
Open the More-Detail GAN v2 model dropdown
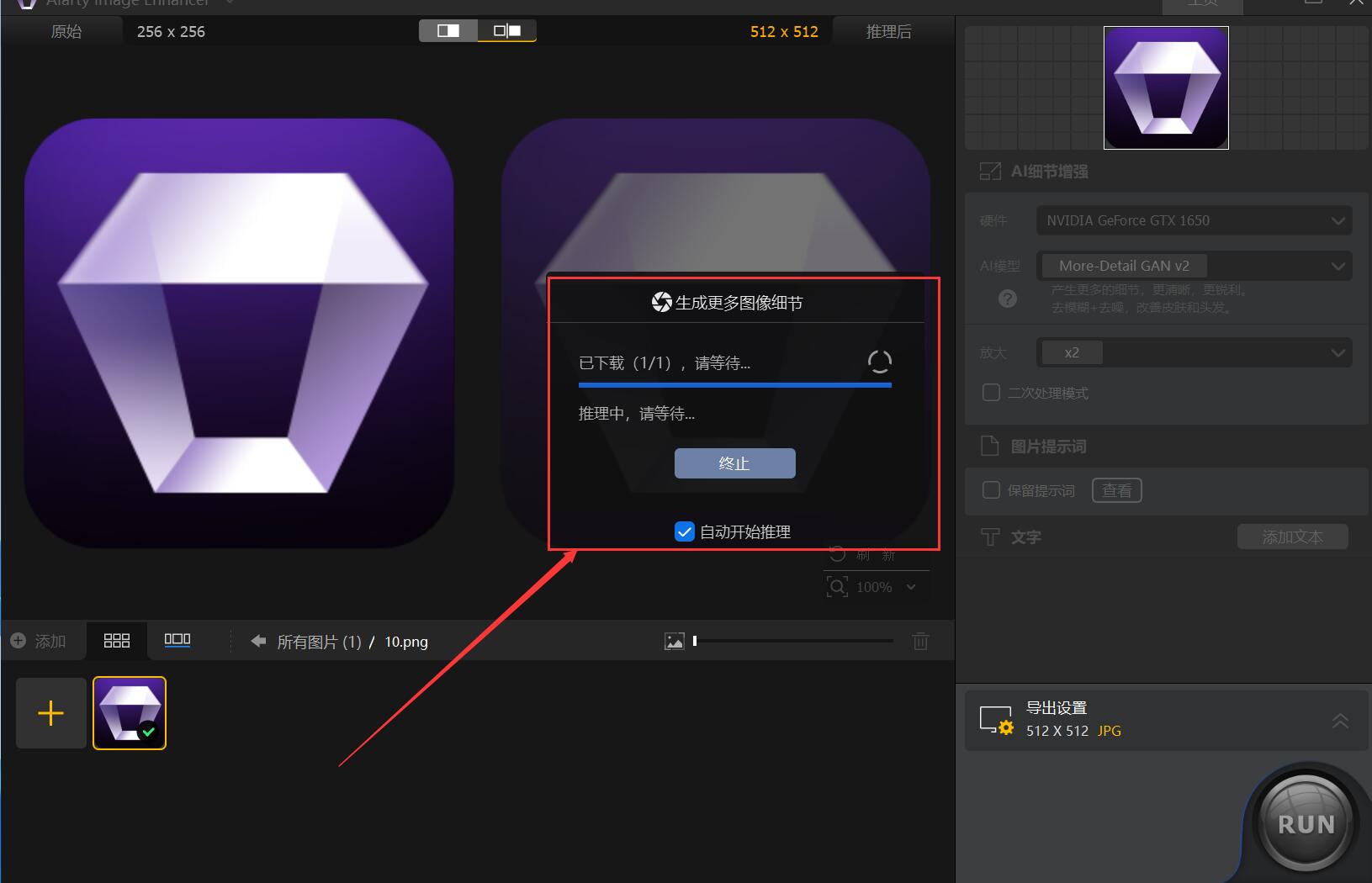(1195, 266)
